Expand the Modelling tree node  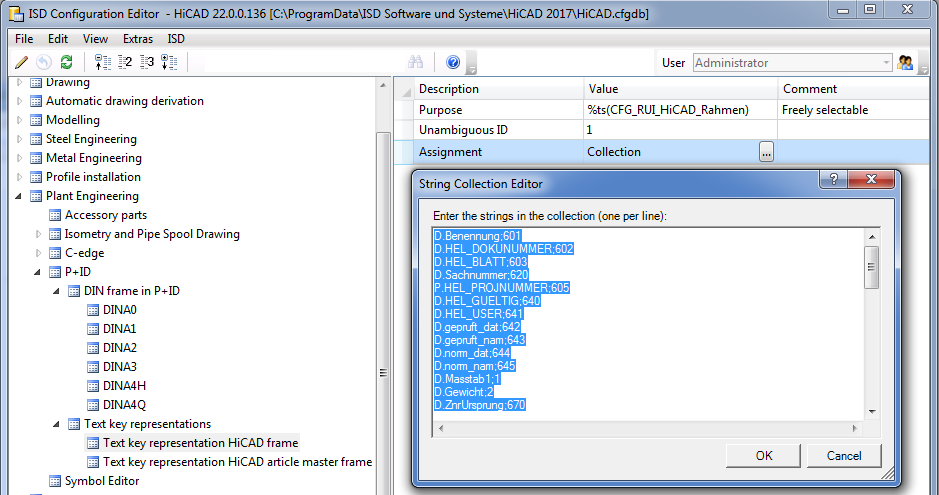click(x=20, y=120)
